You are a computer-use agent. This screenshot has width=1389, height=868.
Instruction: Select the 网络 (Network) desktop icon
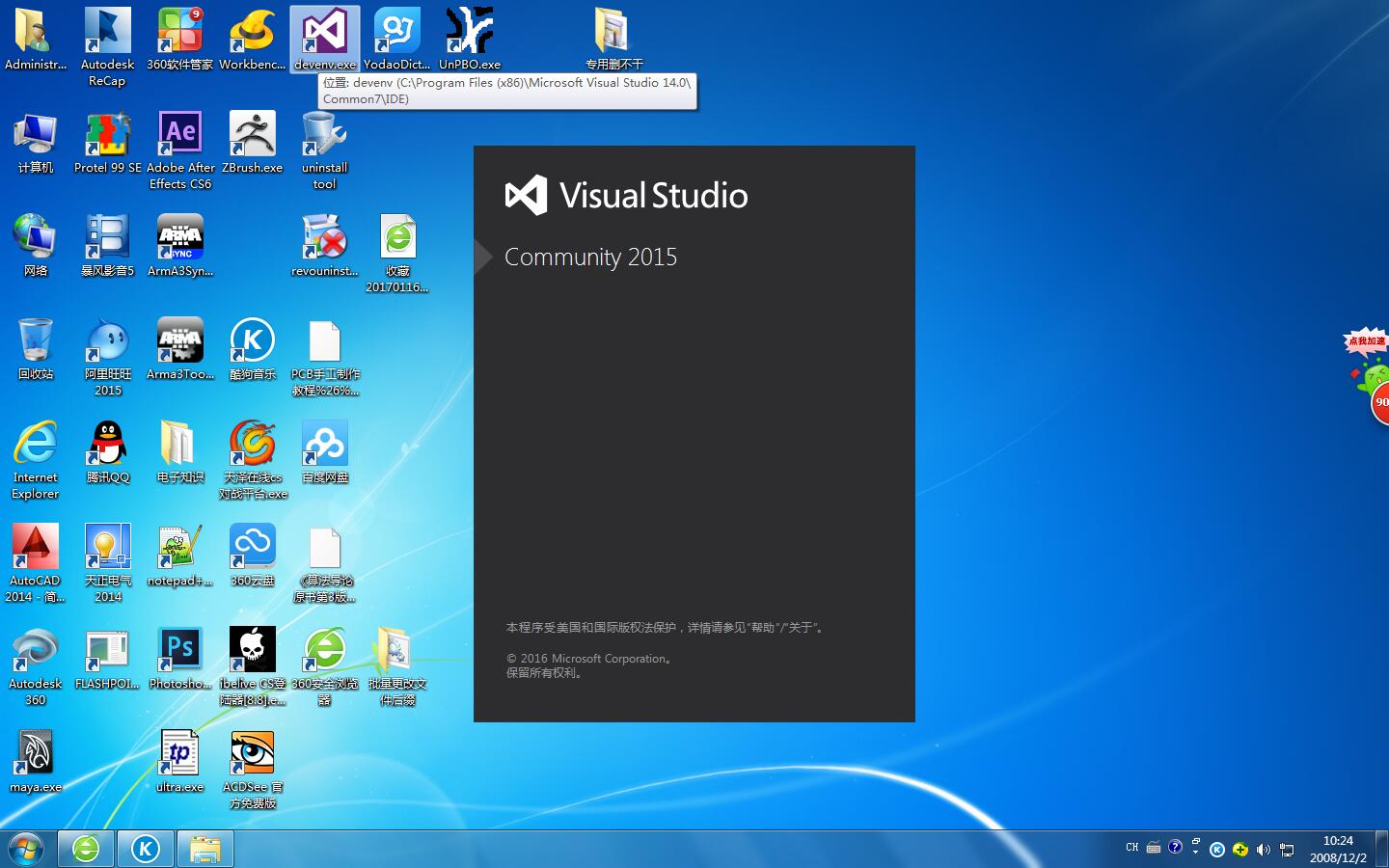(x=36, y=246)
